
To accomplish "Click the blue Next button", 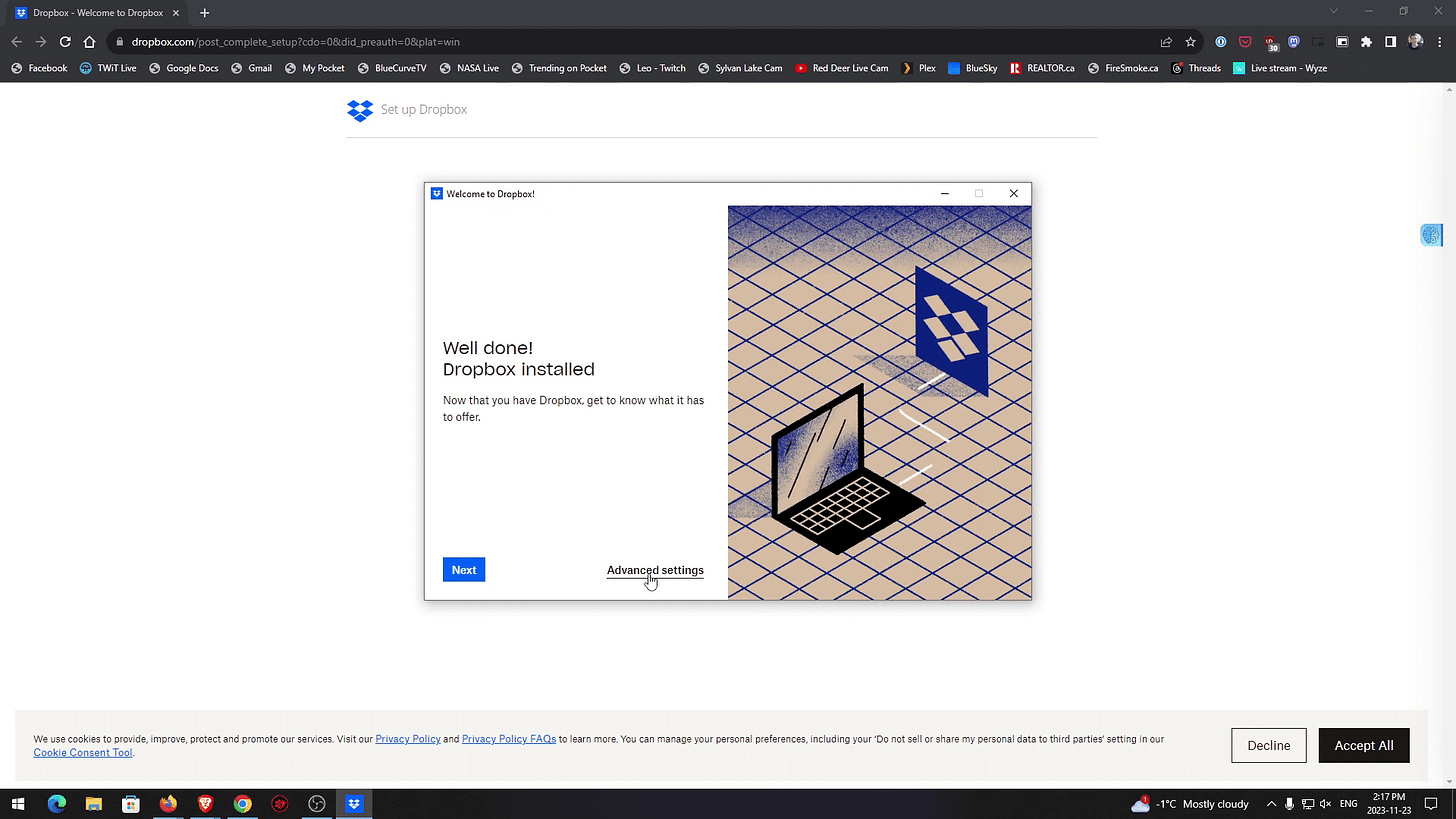I will click(x=464, y=570).
